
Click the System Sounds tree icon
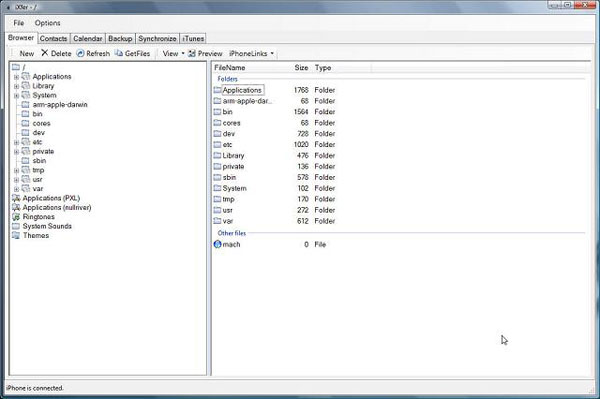point(16,226)
